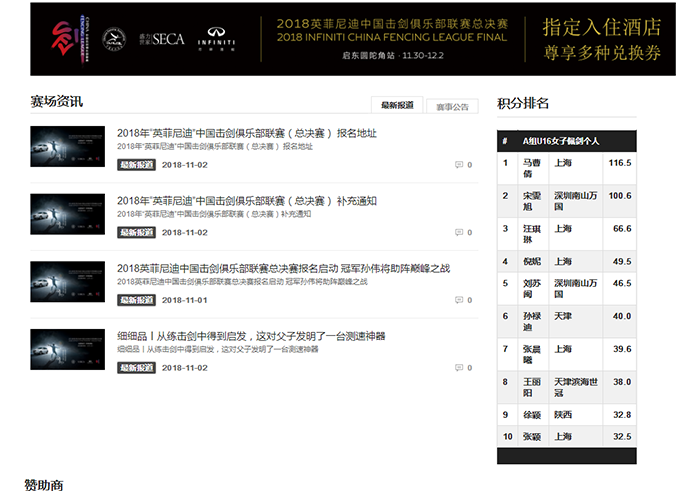Click the 赞助商 heading
The image size is (700, 491).
pos(44,485)
